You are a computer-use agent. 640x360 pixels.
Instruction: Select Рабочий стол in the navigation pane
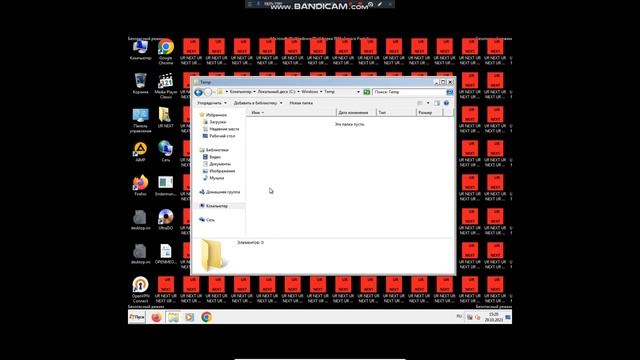tap(219, 136)
